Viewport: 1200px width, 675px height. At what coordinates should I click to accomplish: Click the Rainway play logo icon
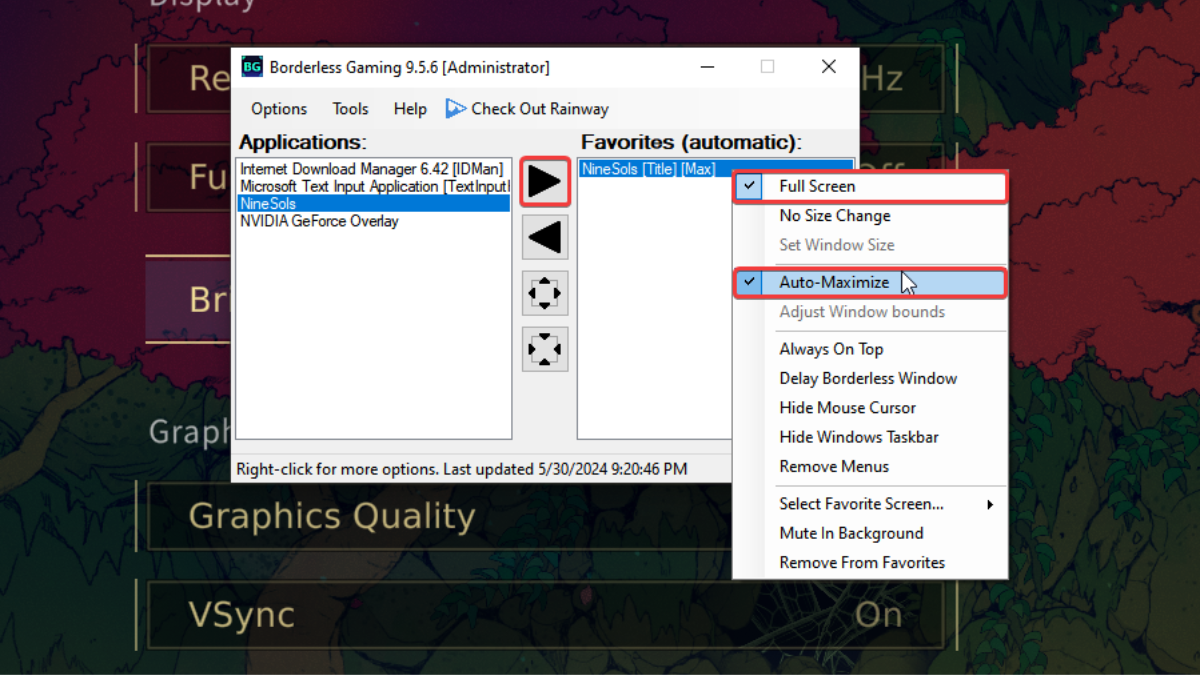tap(455, 108)
